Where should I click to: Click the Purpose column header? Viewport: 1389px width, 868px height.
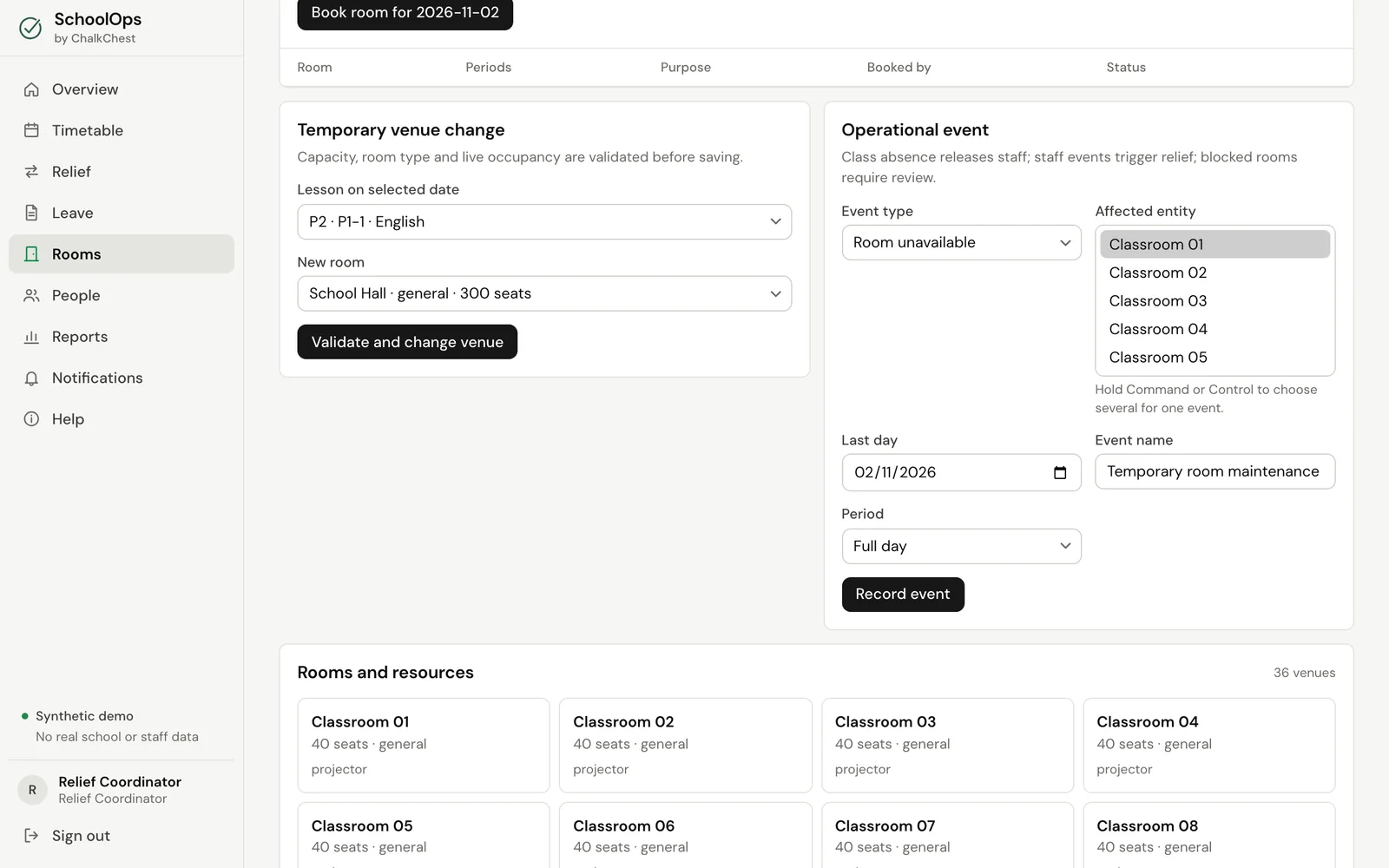click(685, 68)
